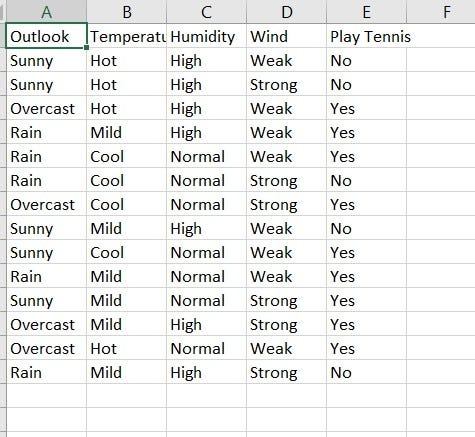Click the last row's Rain cell

[46, 372]
